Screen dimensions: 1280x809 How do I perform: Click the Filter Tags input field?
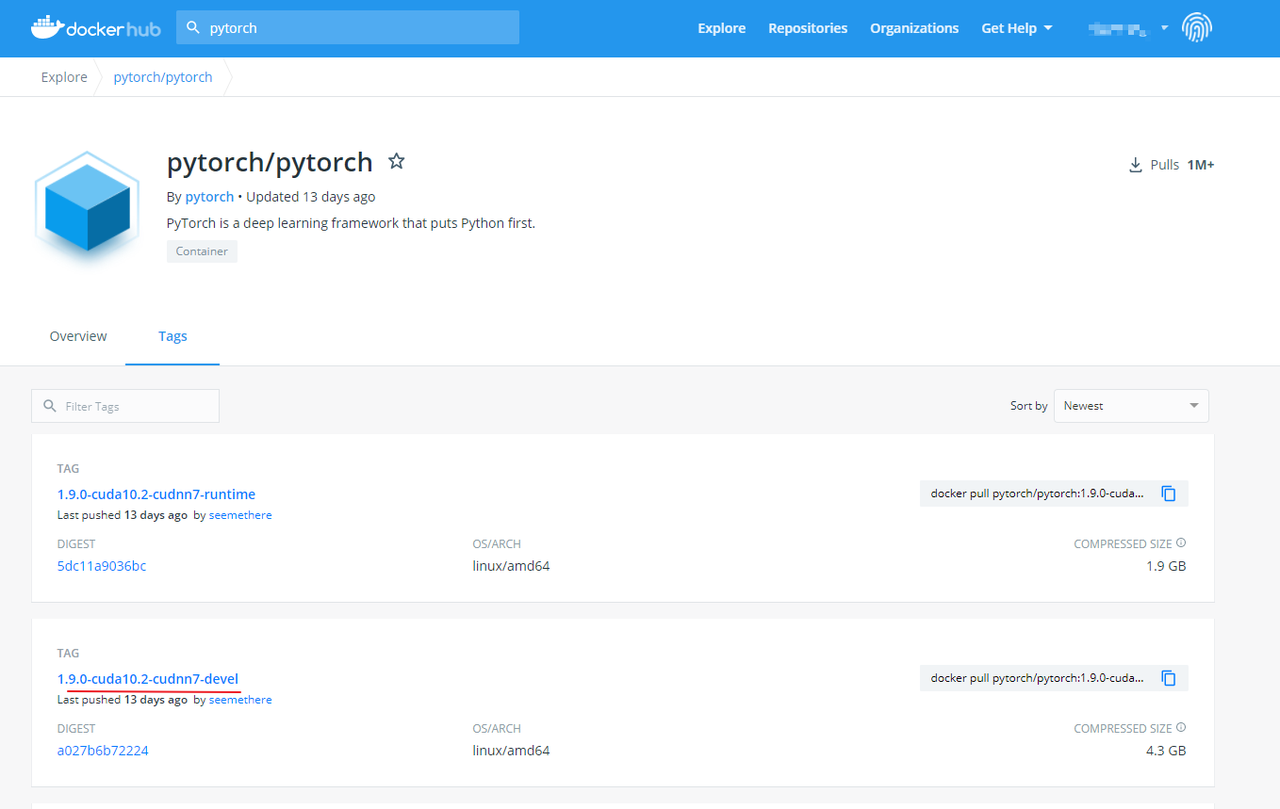click(x=125, y=406)
